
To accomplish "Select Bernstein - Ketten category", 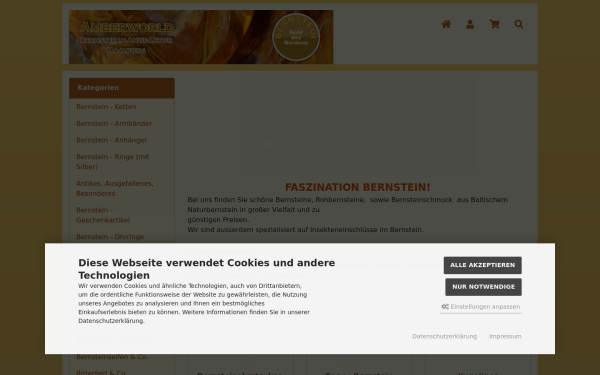I will [x=106, y=107].
